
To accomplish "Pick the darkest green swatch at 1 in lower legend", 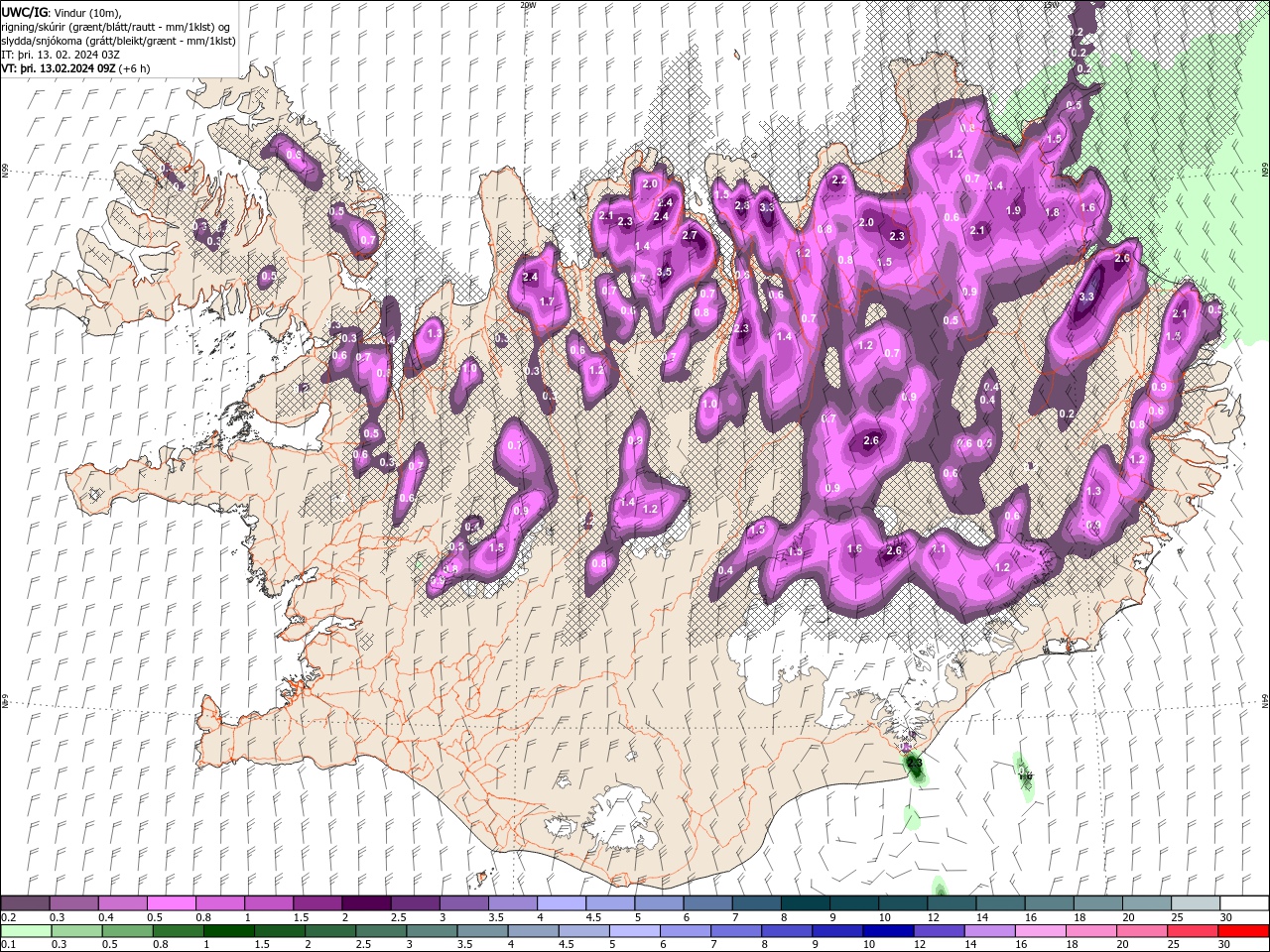I will tap(228, 931).
